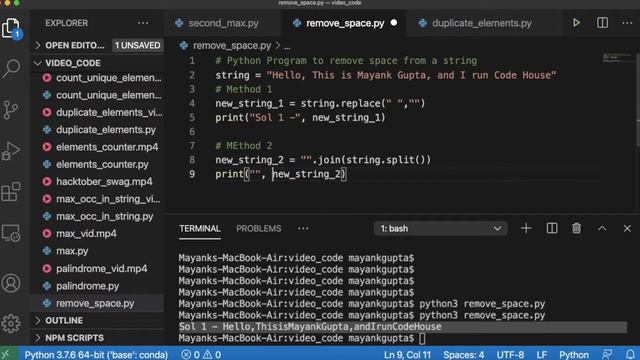This screenshot has height=360, width=640.
Task: Select Python interpreter 3.7.6 in status bar
Action: click(x=96, y=354)
